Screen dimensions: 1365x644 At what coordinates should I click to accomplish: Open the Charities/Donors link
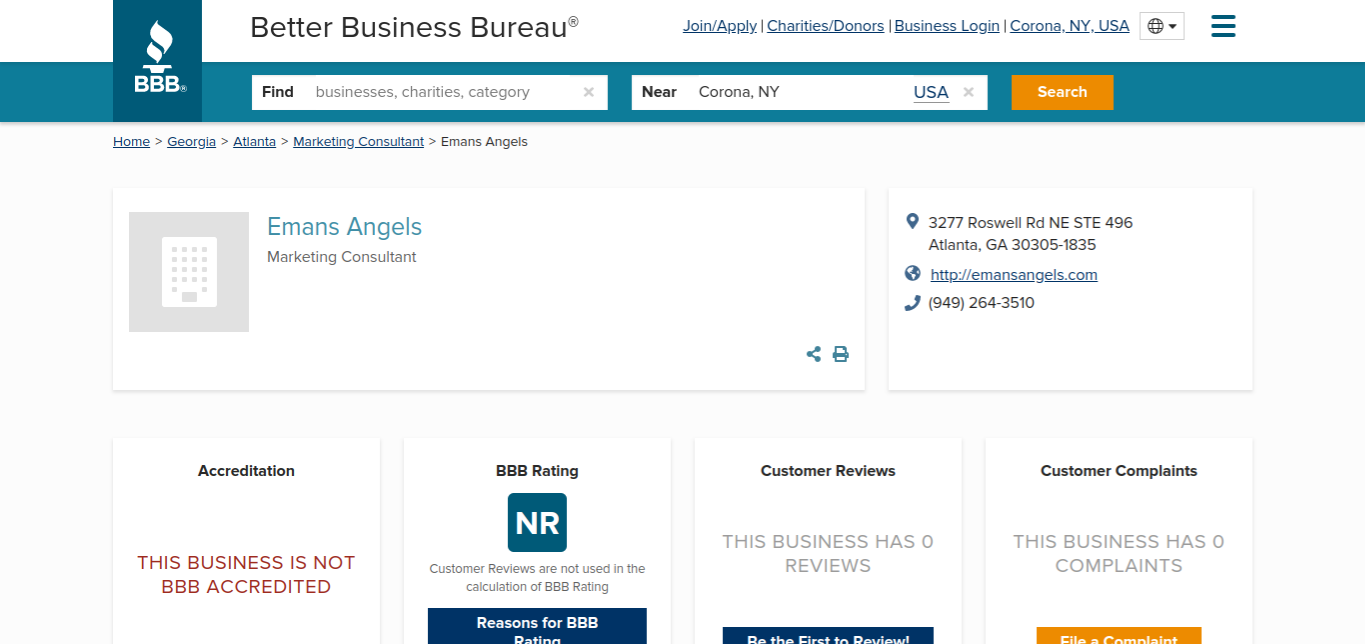[826, 26]
